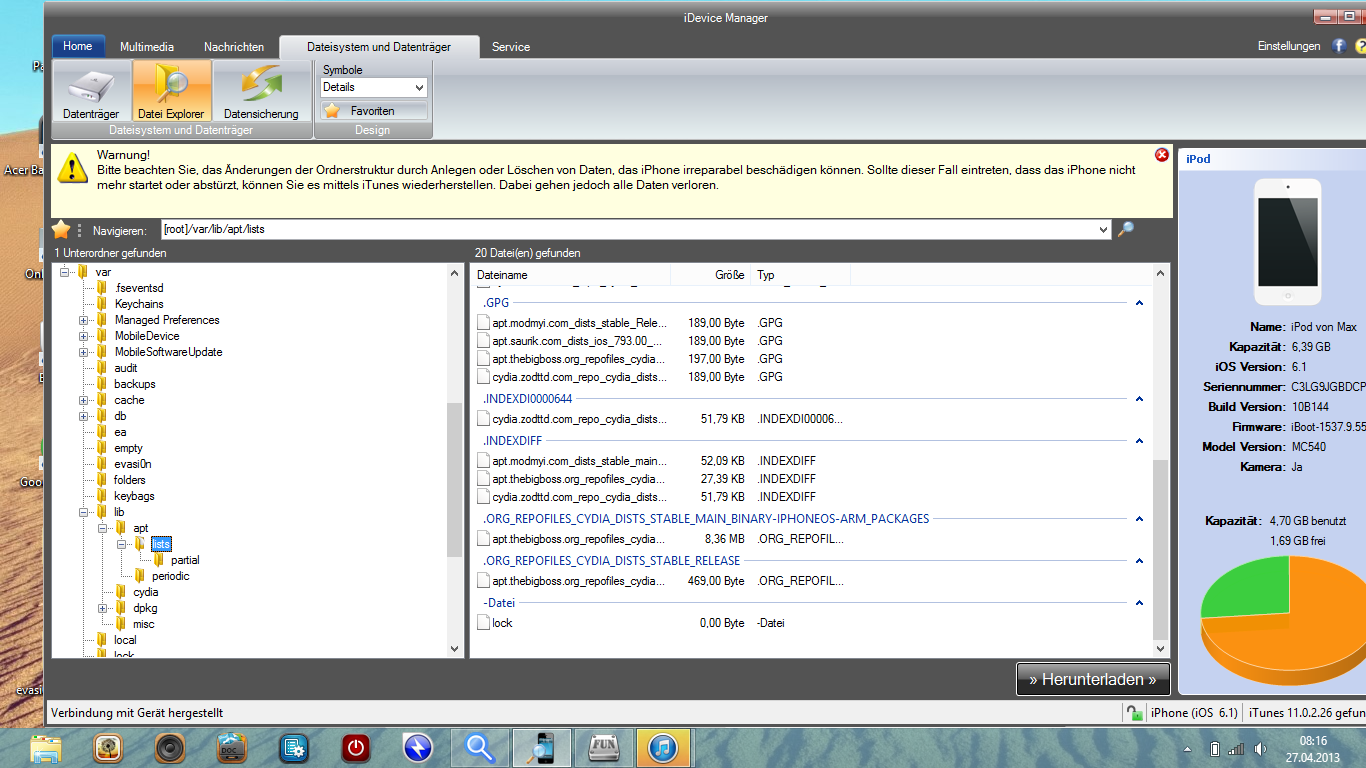Sort files by Dateiname column header
The width and height of the screenshot is (1366, 768).
[570, 275]
